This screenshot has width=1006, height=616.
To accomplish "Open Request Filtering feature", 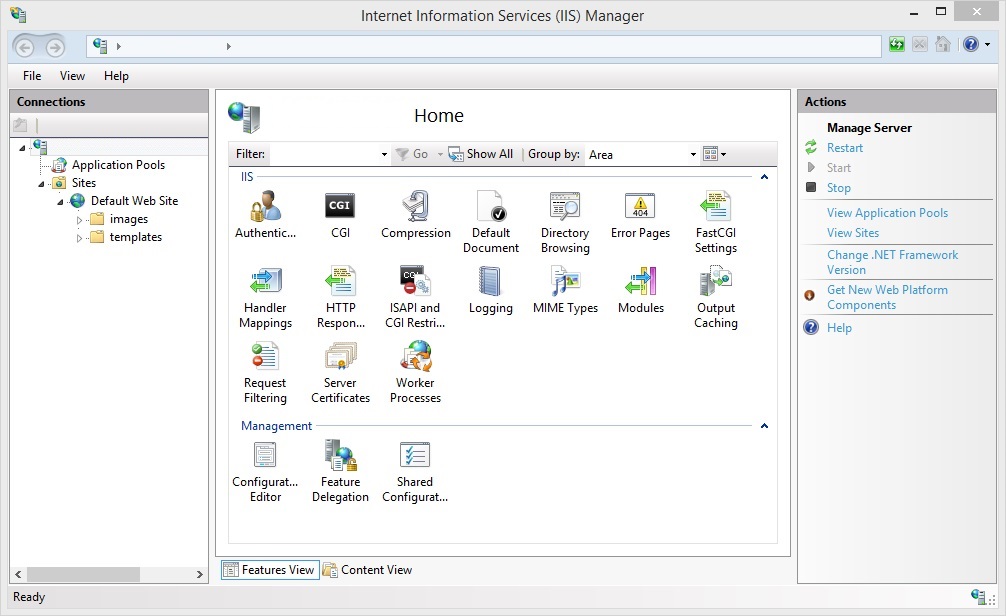I will tap(265, 372).
